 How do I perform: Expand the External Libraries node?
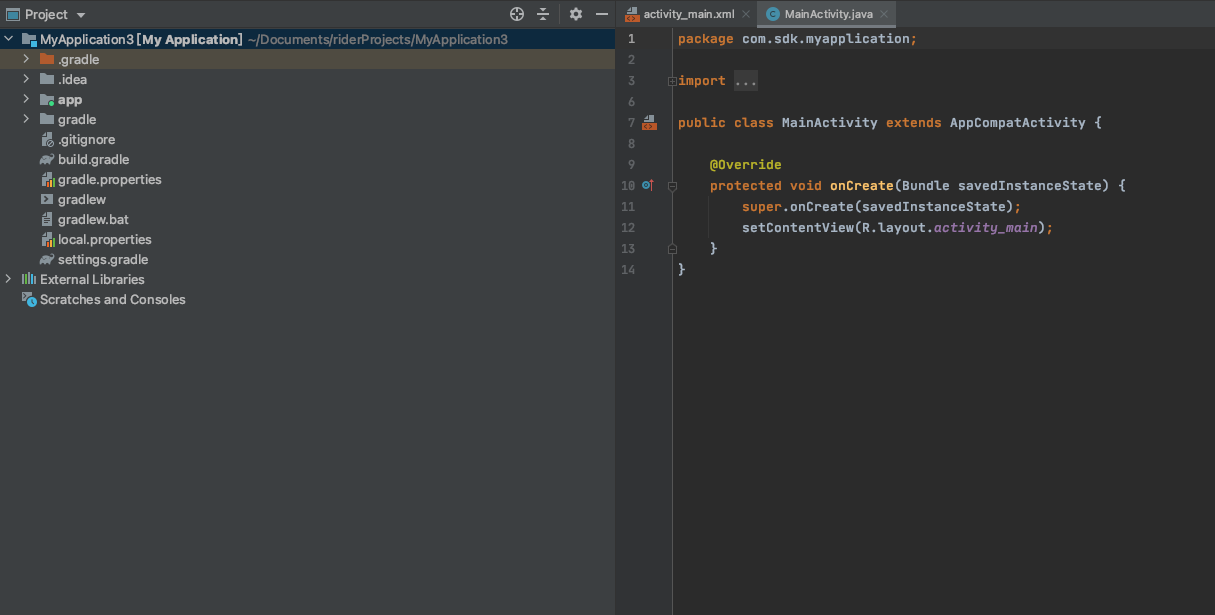8,279
